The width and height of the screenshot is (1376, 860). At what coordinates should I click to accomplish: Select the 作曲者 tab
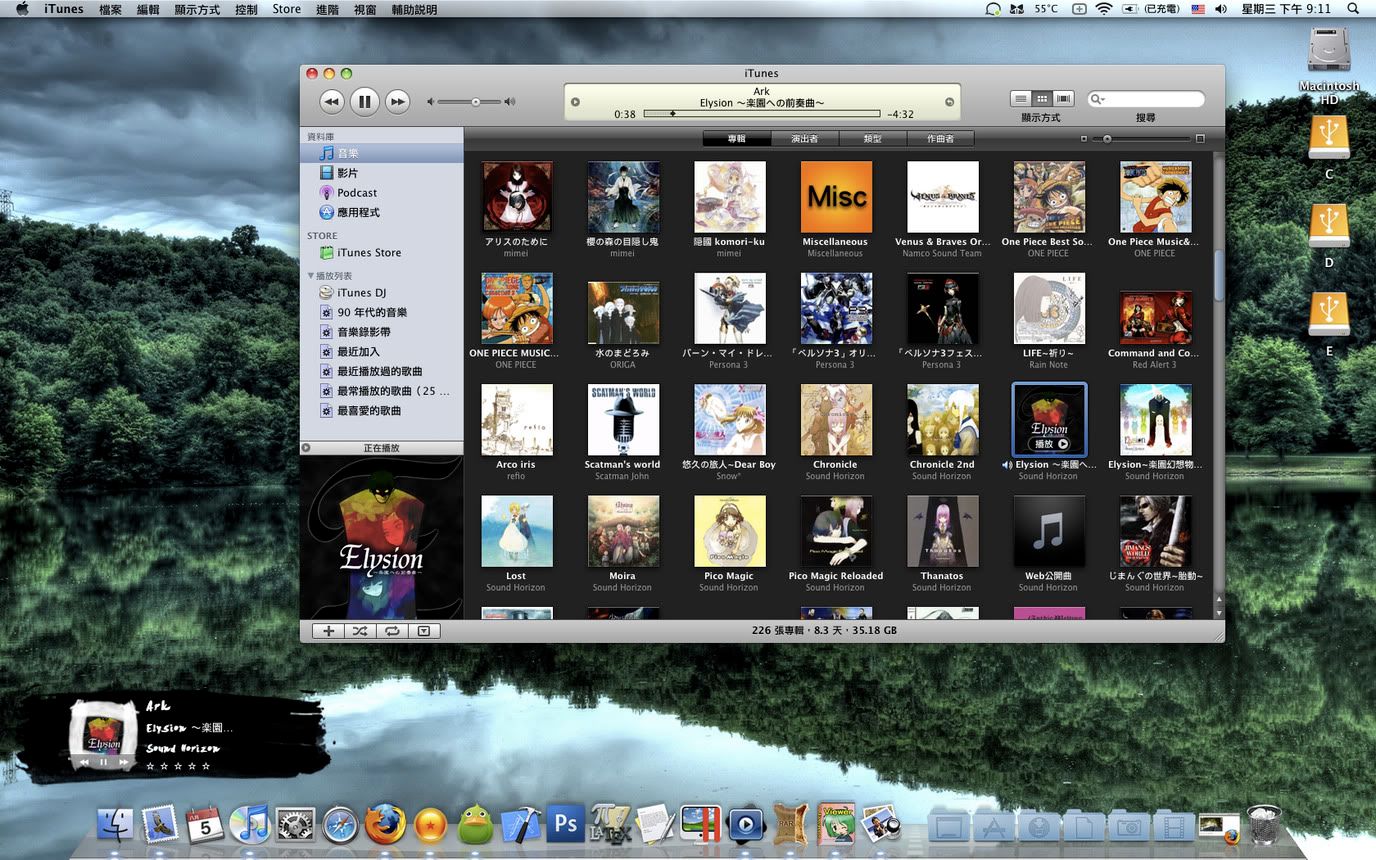[x=940, y=139]
